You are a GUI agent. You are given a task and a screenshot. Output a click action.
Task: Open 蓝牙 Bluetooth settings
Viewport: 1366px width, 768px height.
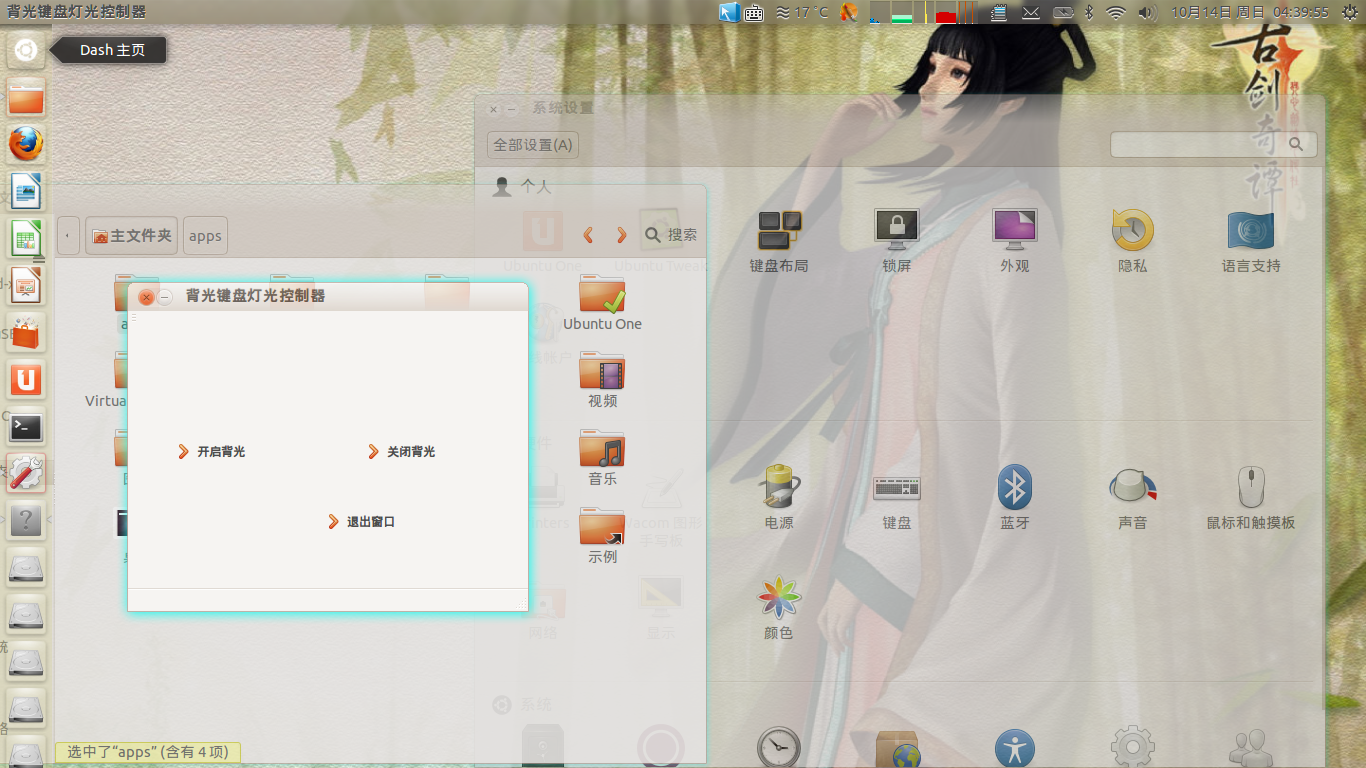point(1015,498)
